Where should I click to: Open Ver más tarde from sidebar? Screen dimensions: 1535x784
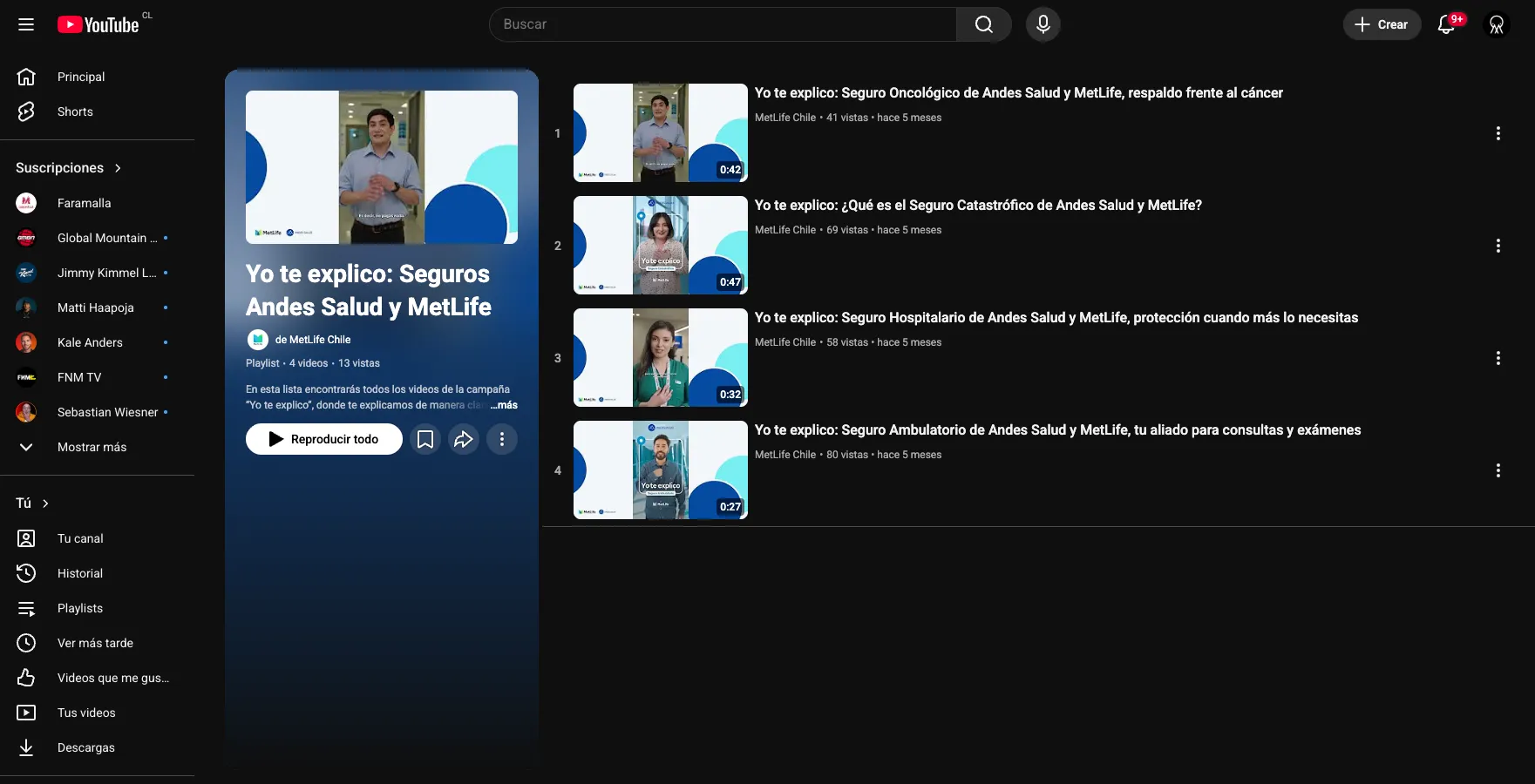pyautogui.click(x=95, y=643)
